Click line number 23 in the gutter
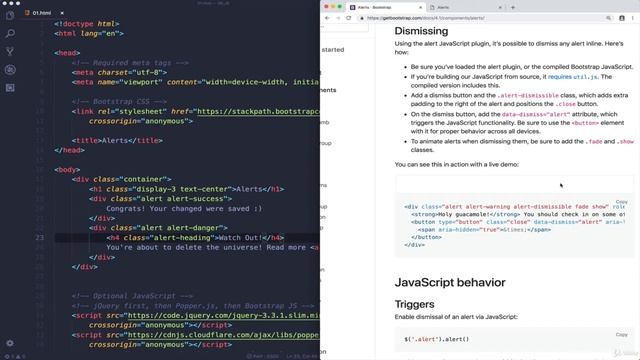Viewport: 640px width, 360px height. tap(40, 238)
